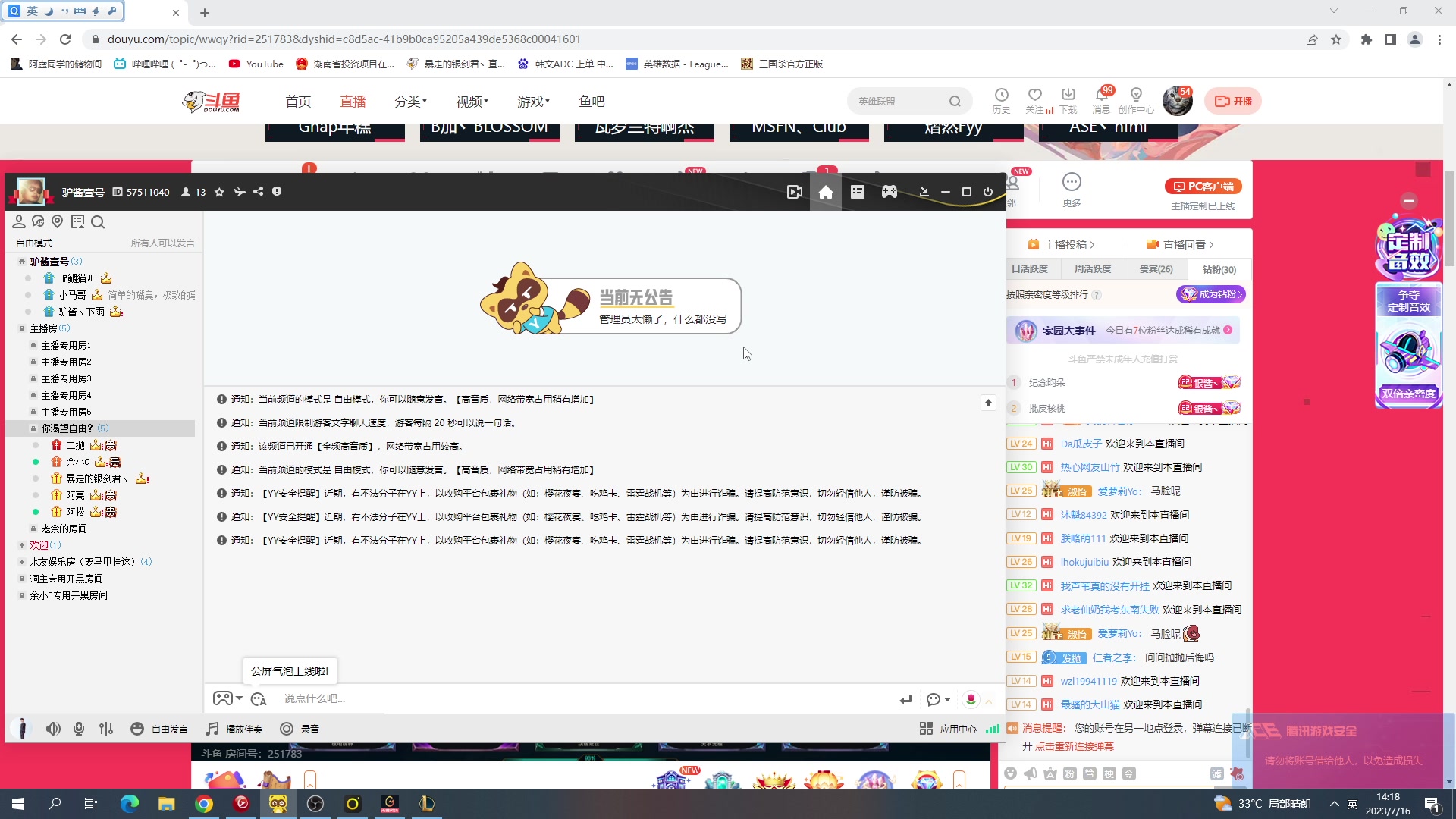Expand the 水友娱乐房 channel group
Viewport: 1456px width, 819px height.
pos(22,562)
